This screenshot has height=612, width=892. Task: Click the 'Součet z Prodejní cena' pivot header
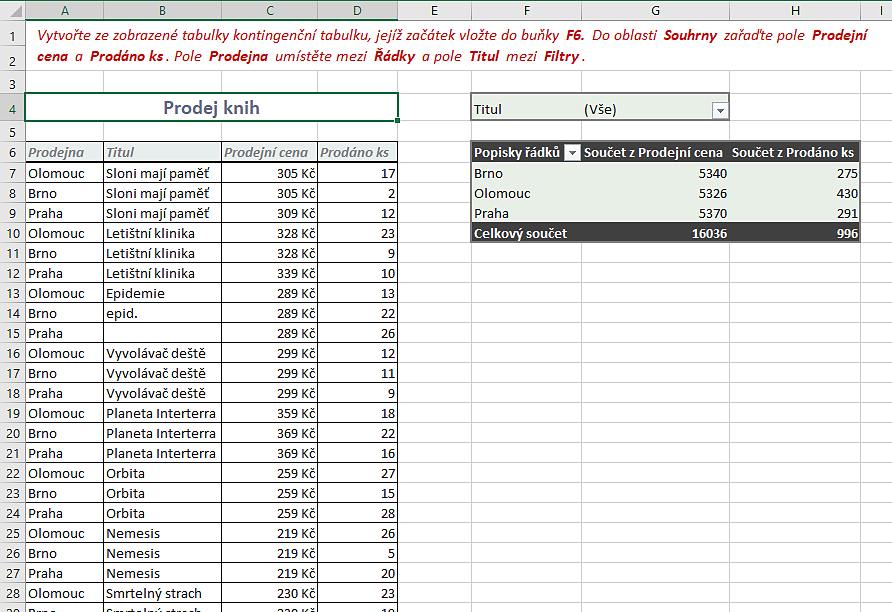point(654,153)
